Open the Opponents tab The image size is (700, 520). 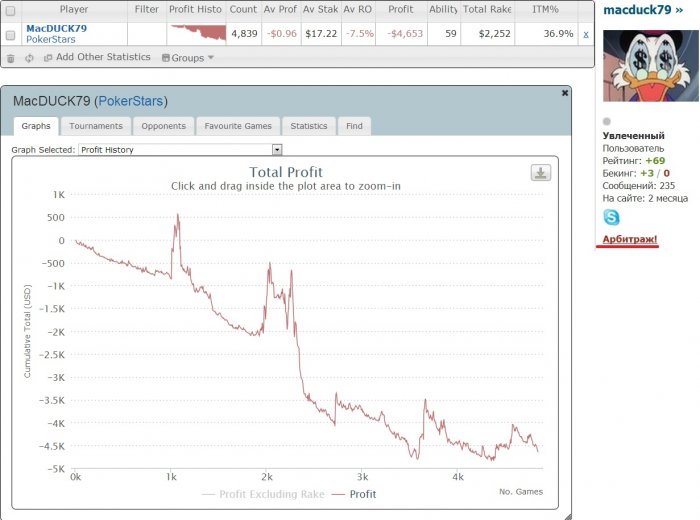(163, 126)
